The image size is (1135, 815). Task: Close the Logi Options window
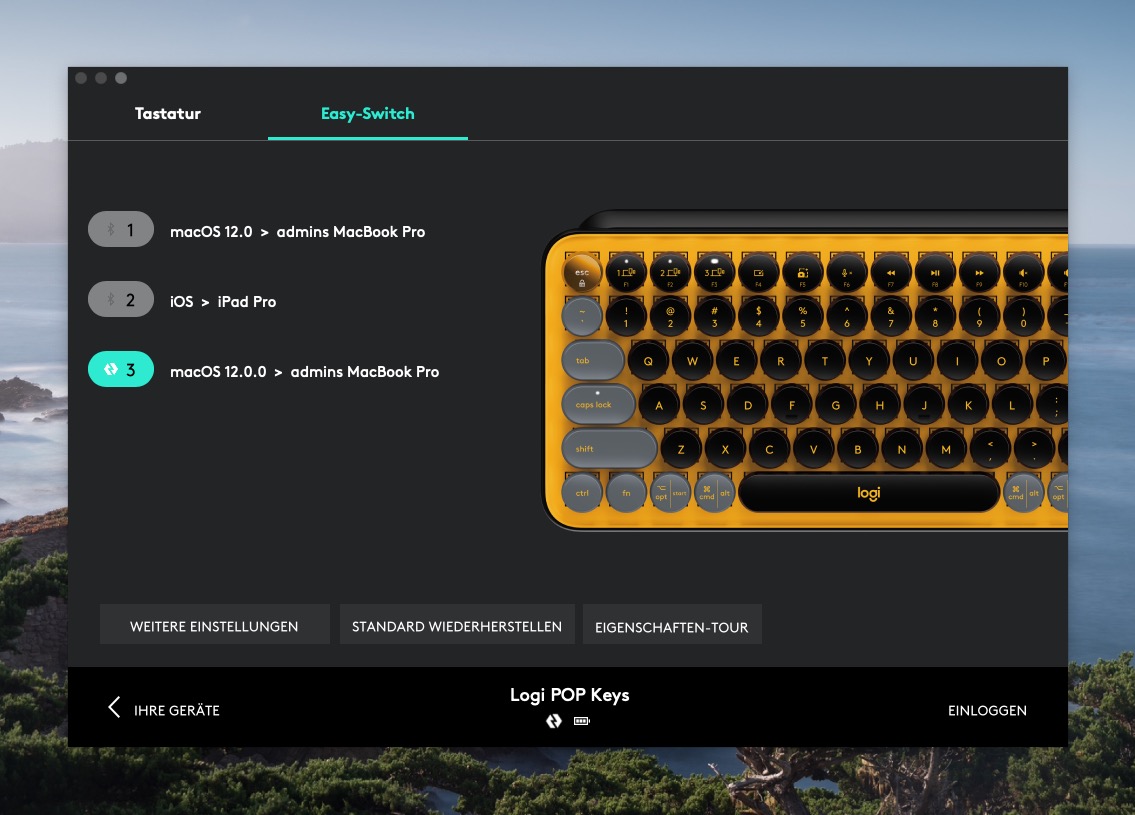(x=81, y=78)
